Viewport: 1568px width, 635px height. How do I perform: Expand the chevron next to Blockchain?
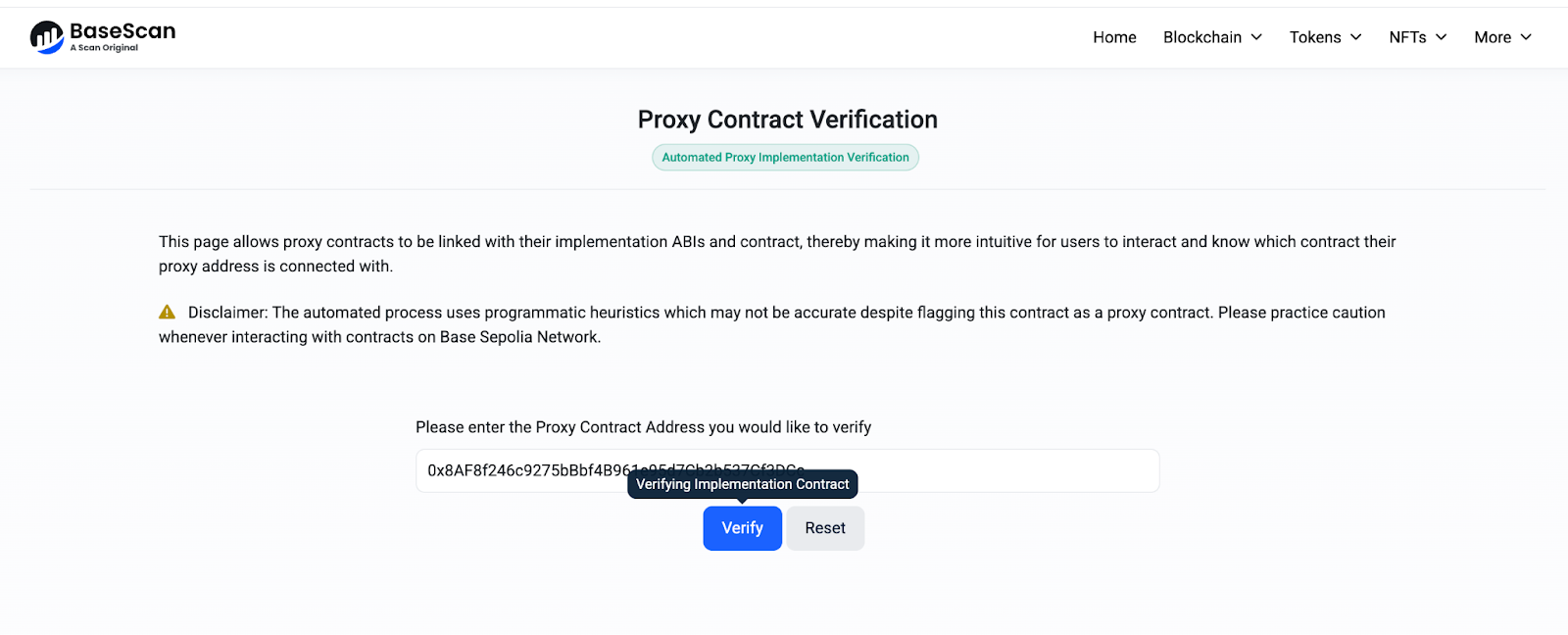coord(1256,37)
